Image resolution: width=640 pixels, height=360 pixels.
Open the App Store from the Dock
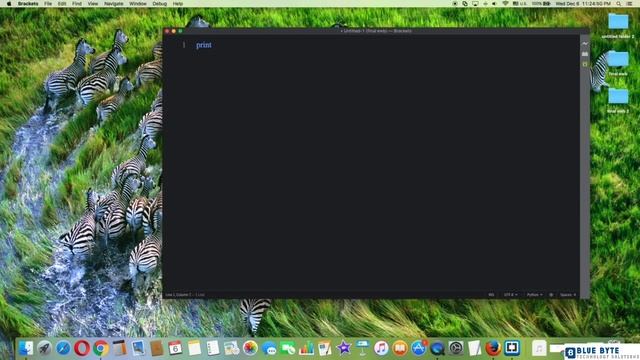[x=419, y=348]
